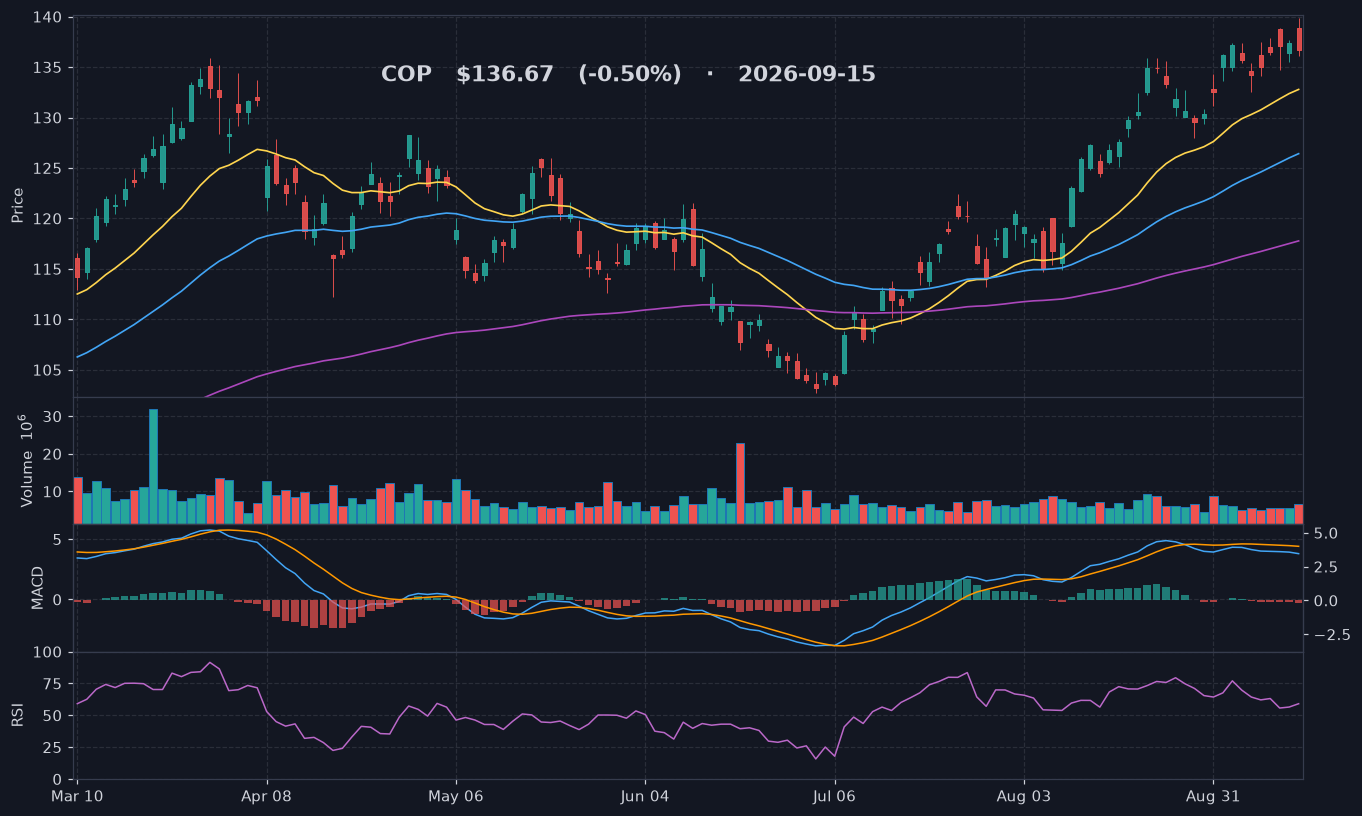The height and width of the screenshot is (816, 1362).
Task: Select the MACD axis label
Action: [38, 588]
